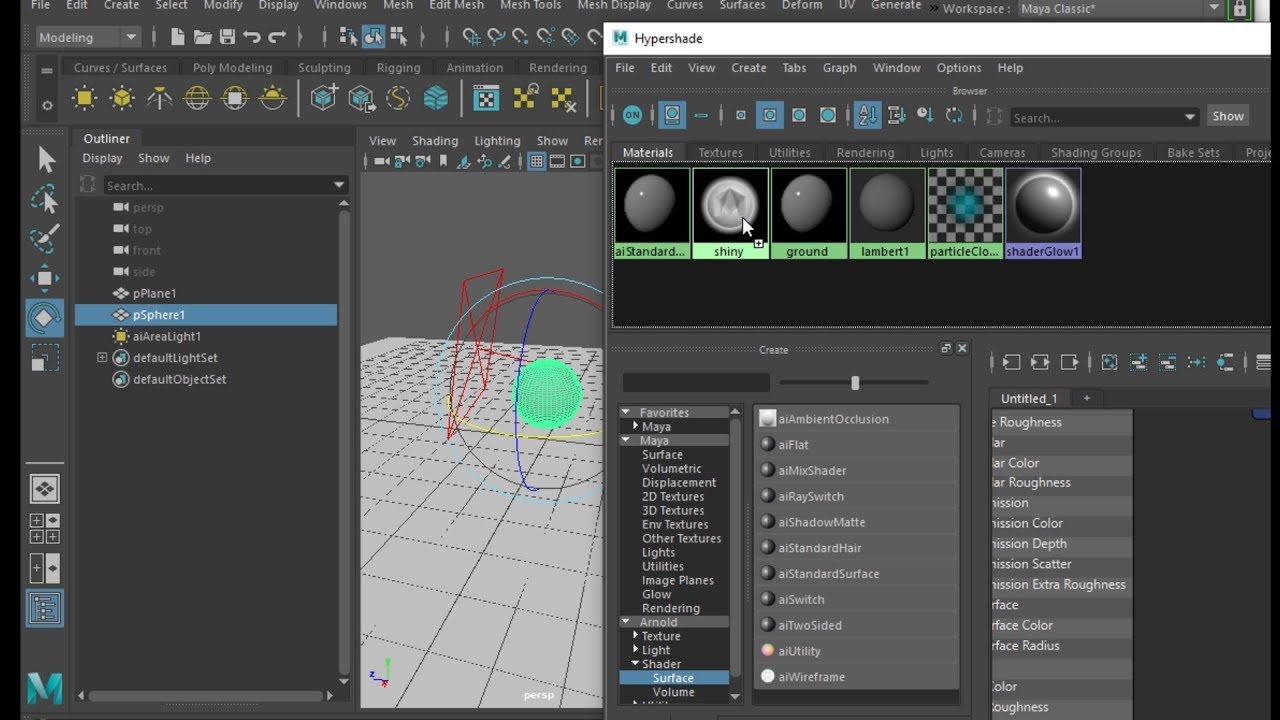Create an aiStandardSurface shader
The height and width of the screenshot is (720, 1280).
828,574
